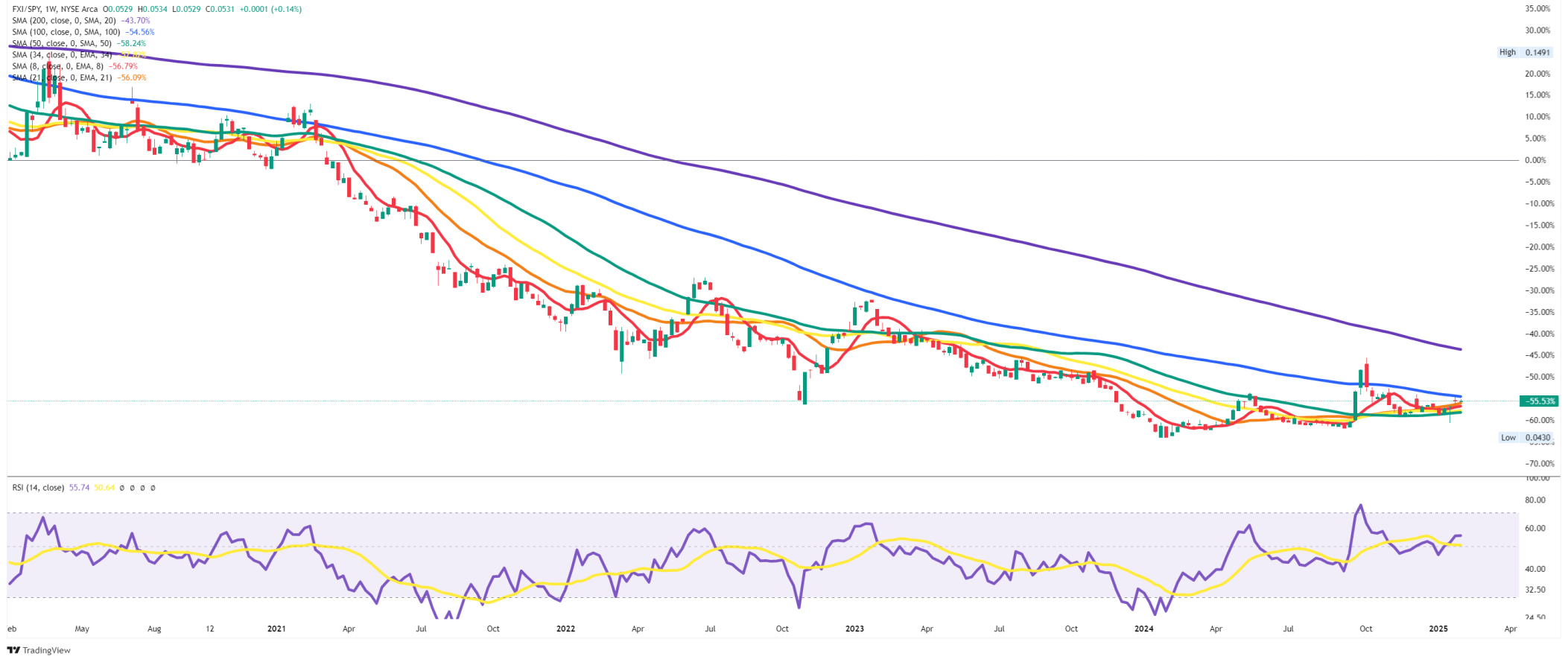Click the 2024 label on time axis

click(1143, 629)
